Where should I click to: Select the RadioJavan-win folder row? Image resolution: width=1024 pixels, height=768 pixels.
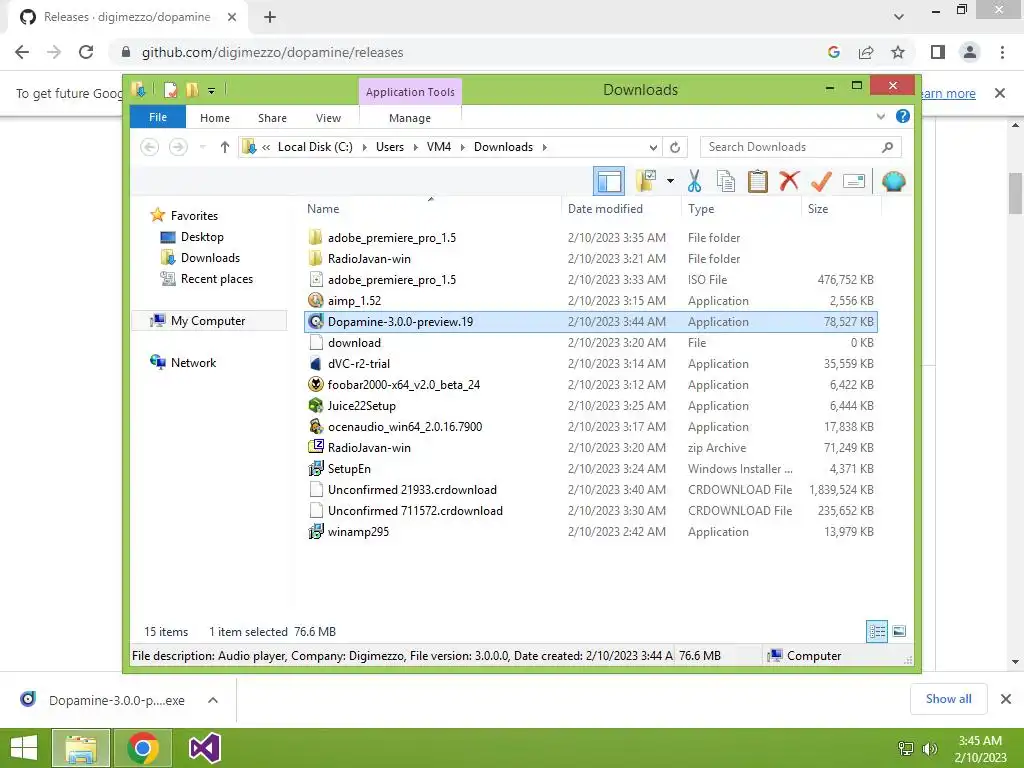click(x=590, y=259)
